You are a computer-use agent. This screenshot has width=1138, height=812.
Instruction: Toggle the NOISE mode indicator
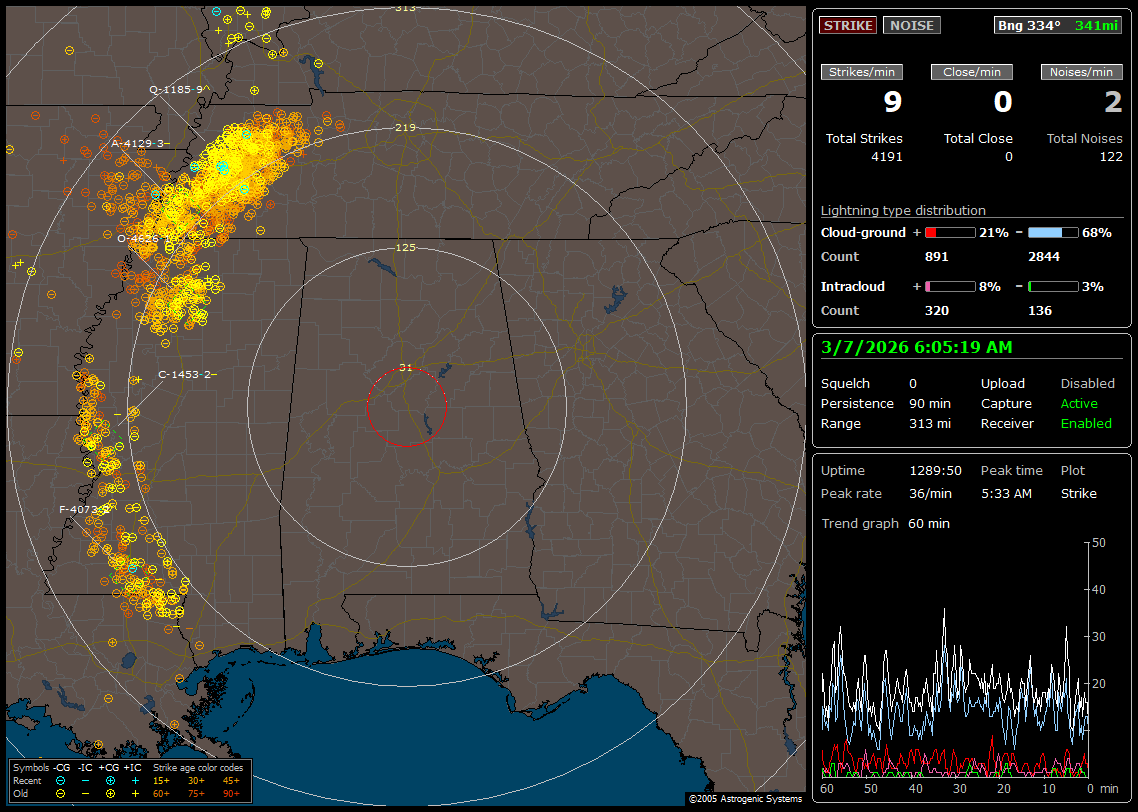[x=911, y=25]
